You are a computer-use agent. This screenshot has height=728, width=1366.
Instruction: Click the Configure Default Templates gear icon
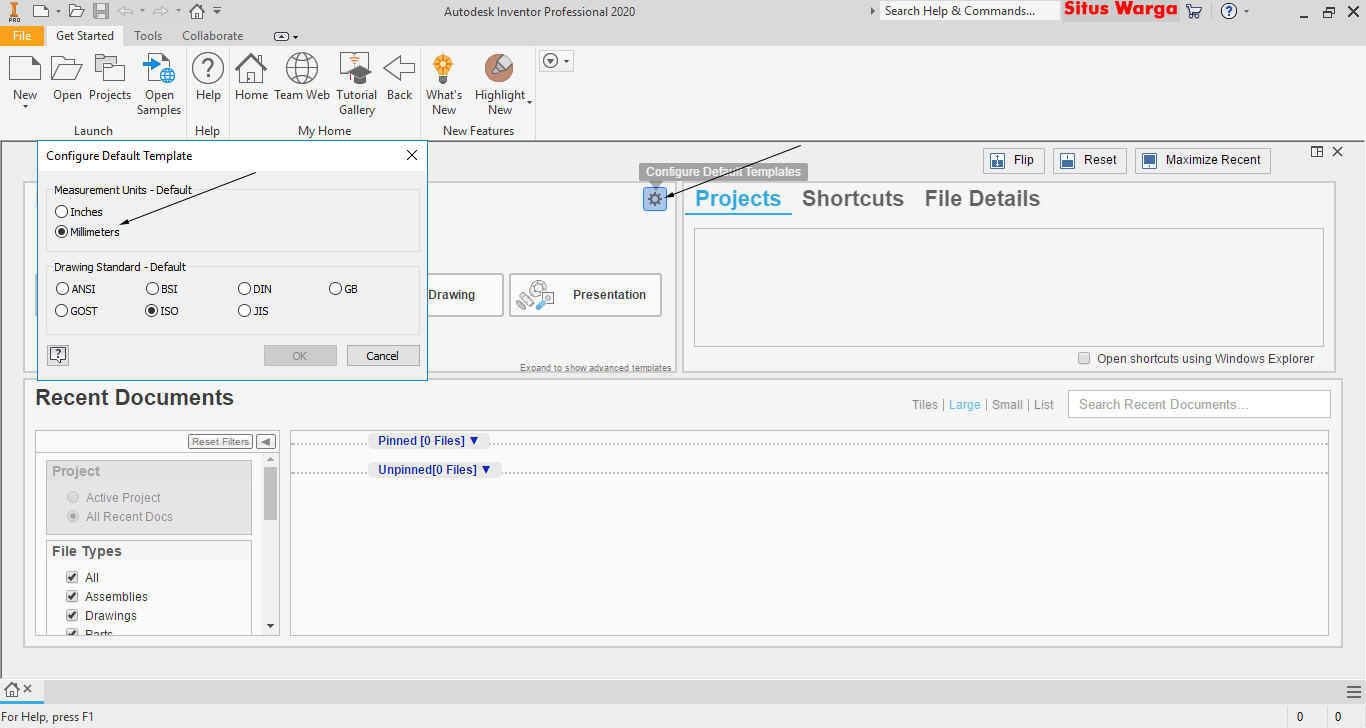pyautogui.click(x=655, y=199)
